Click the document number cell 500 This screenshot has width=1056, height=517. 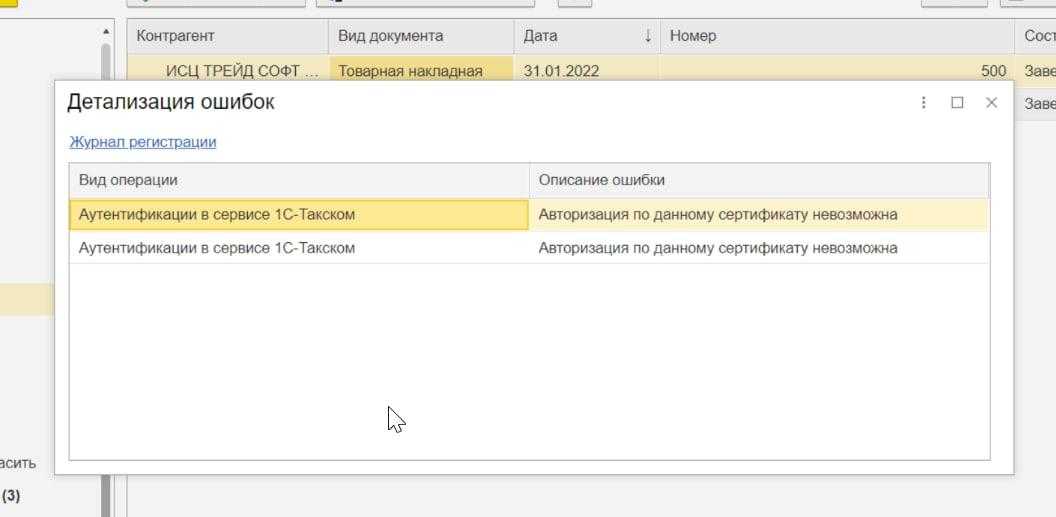point(837,70)
